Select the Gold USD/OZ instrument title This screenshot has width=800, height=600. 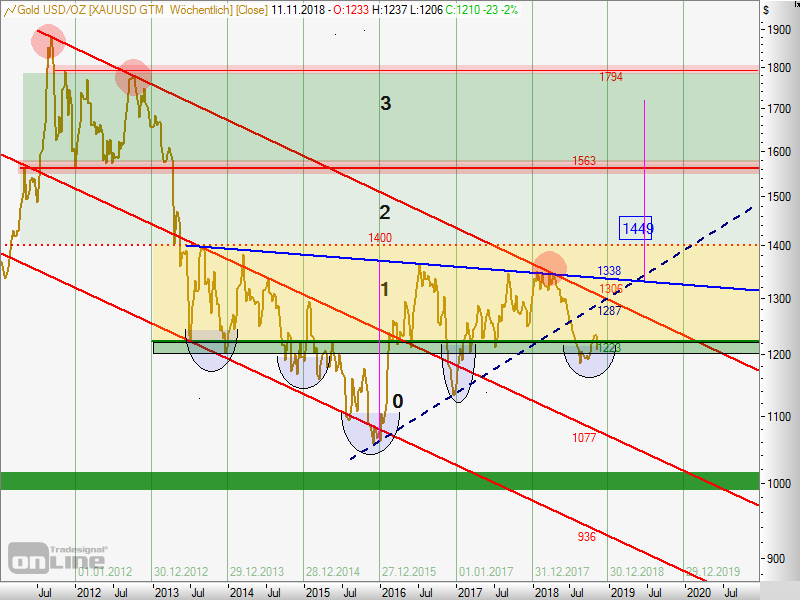click(x=52, y=10)
